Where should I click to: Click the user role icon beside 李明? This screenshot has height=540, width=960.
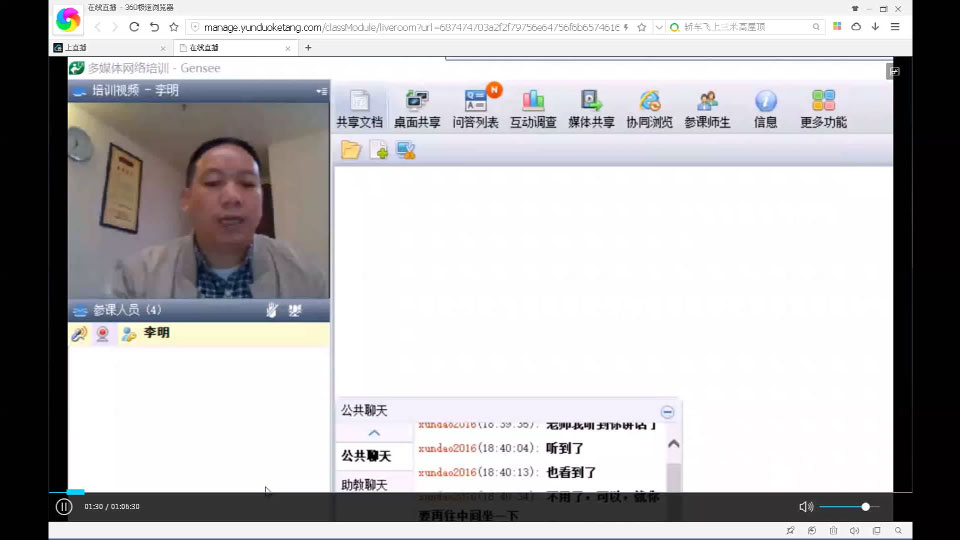click(x=129, y=334)
